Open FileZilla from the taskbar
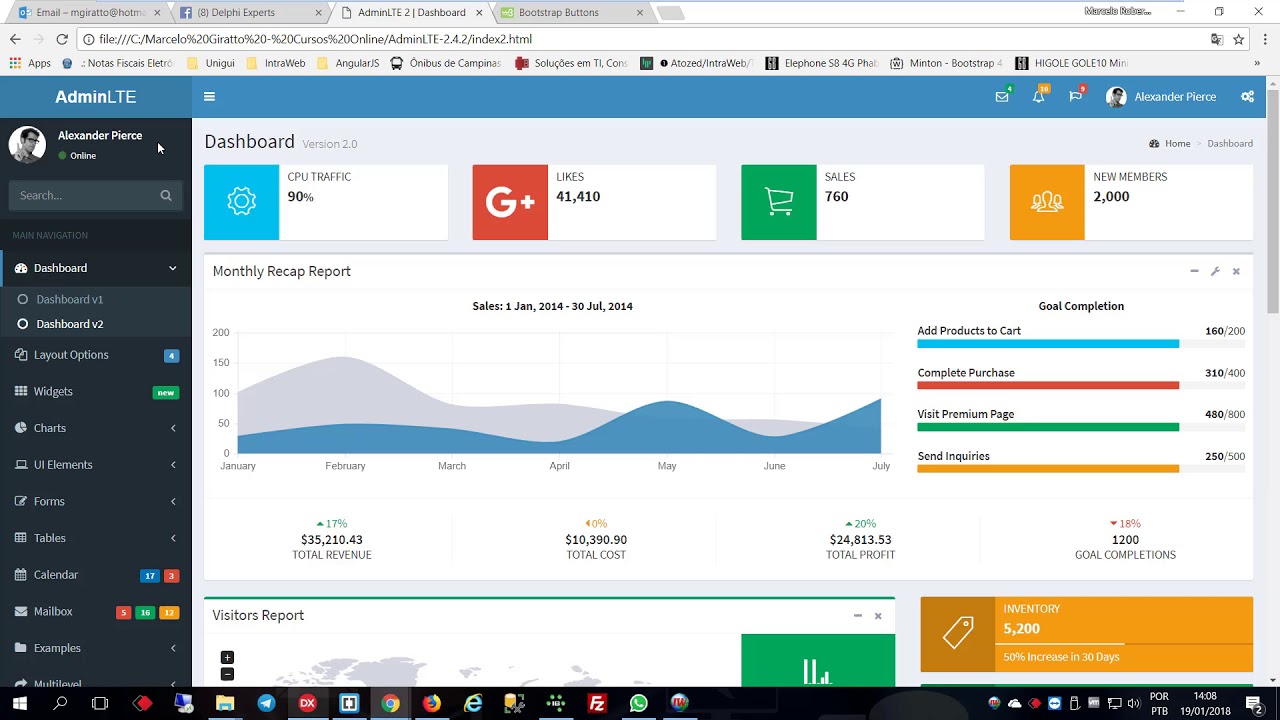The height and width of the screenshot is (720, 1280). pos(597,703)
